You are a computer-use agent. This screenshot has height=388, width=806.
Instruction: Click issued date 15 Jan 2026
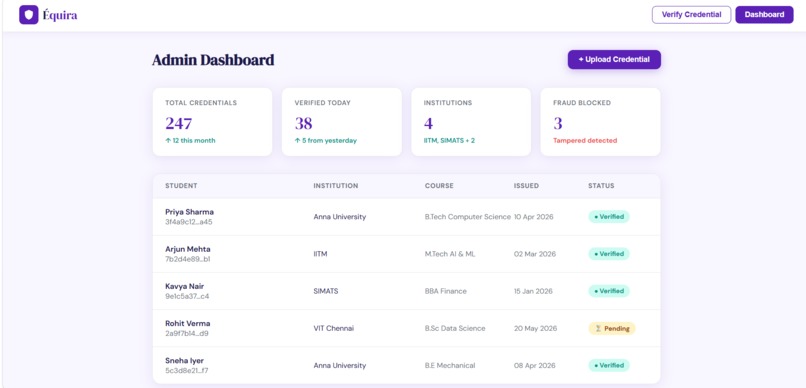533,291
